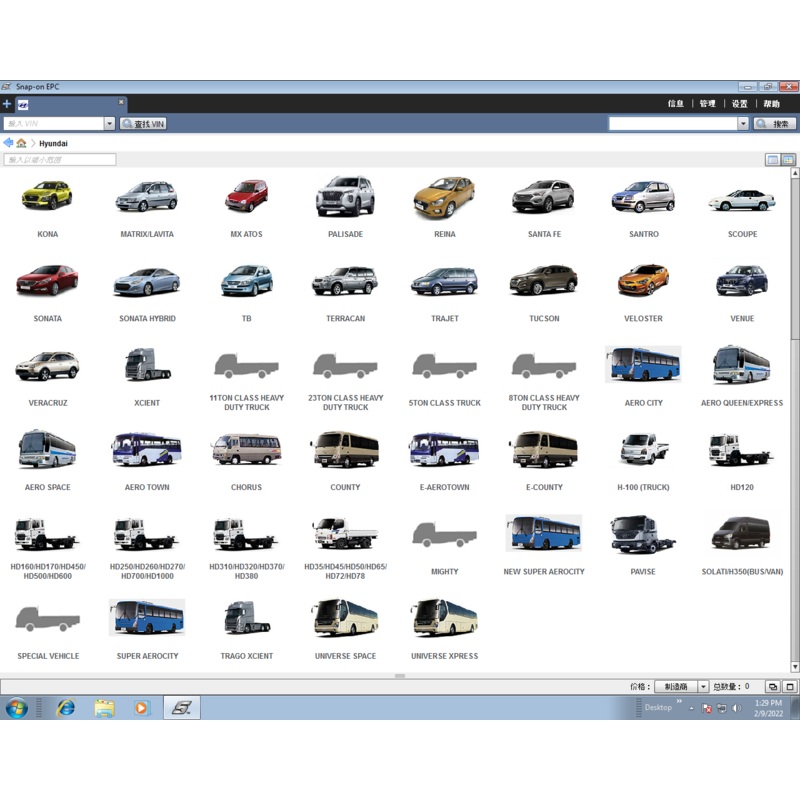
Task: Open AERO QUEEN/EXPRESS bus
Action: click(742, 364)
